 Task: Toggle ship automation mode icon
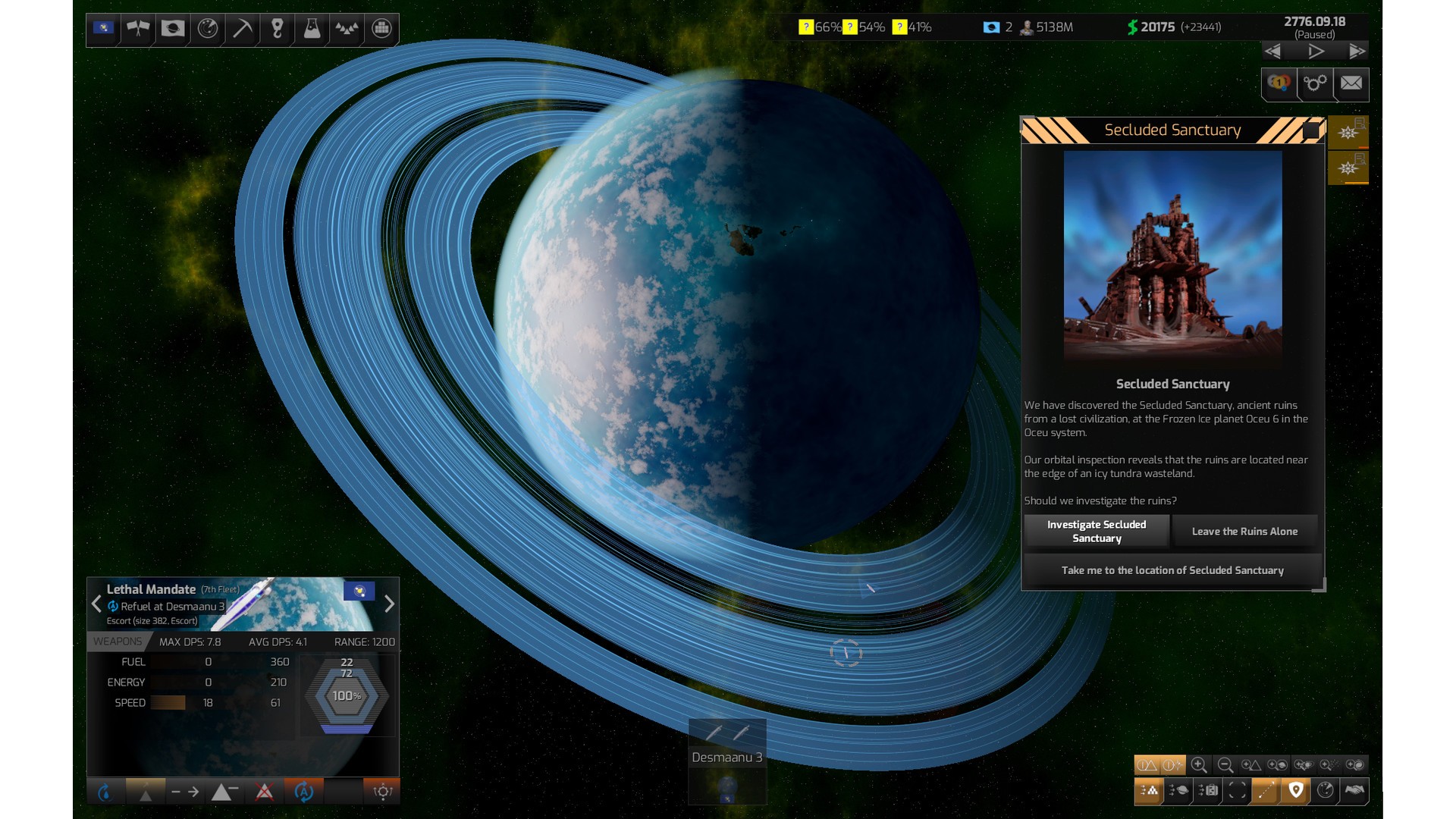click(304, 792)
